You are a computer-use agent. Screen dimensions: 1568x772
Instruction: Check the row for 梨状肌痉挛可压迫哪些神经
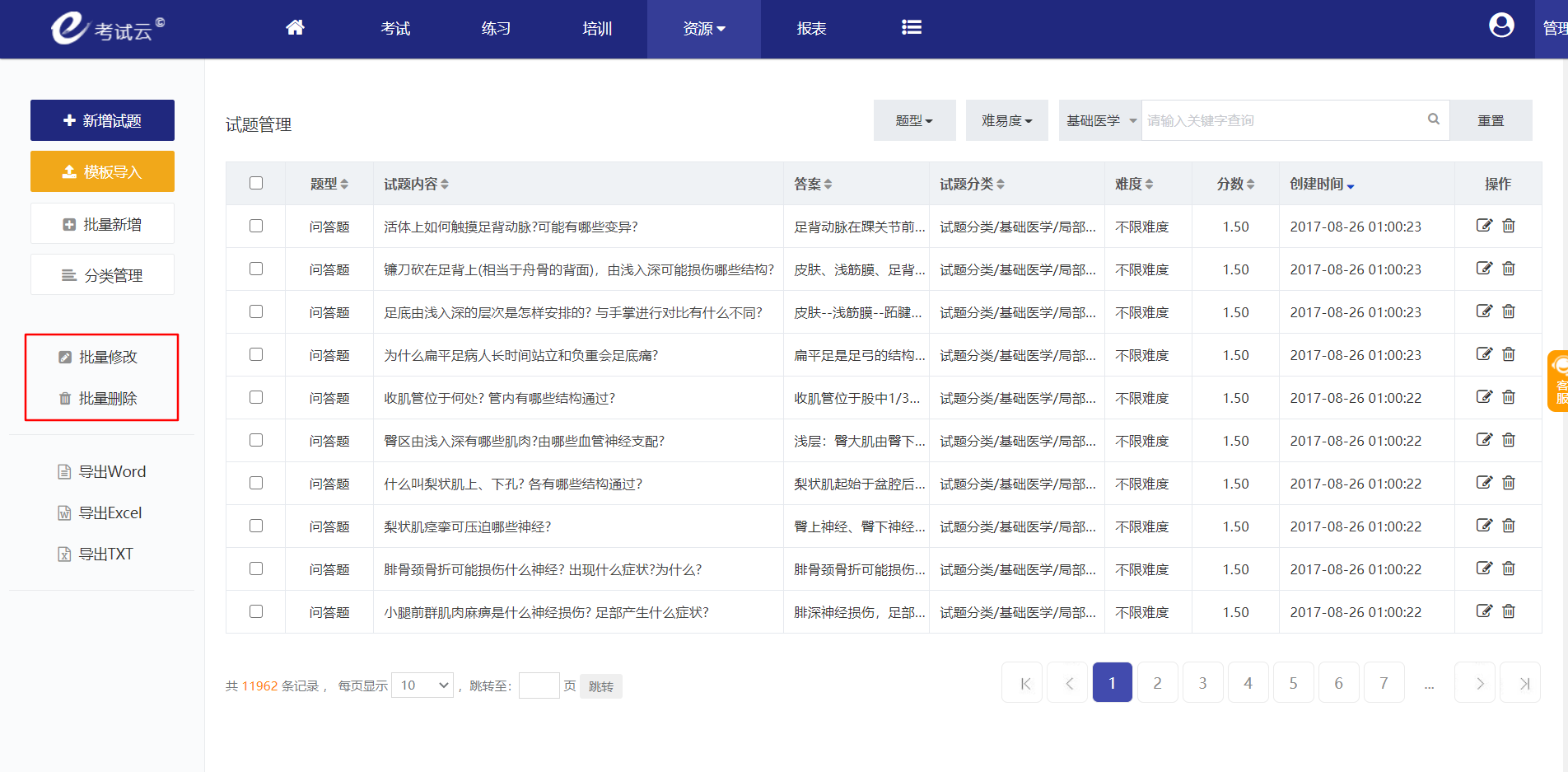click(x=256, y=526)
